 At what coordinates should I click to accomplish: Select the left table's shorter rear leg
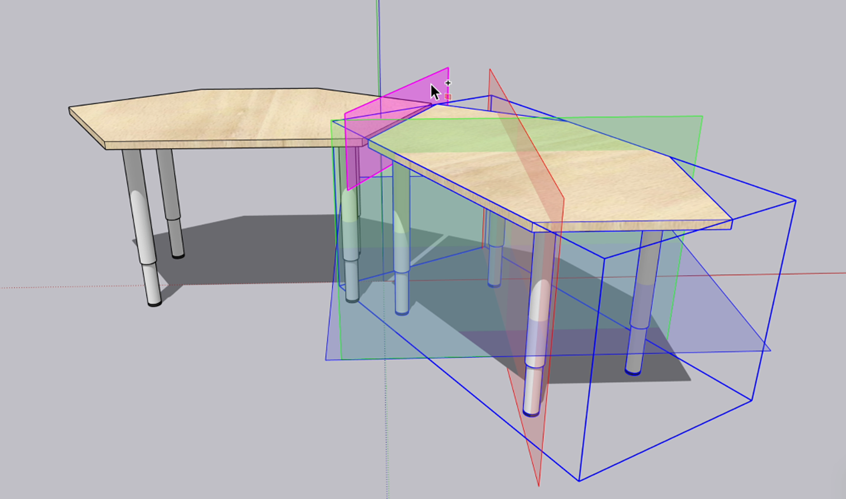(170, 203)
